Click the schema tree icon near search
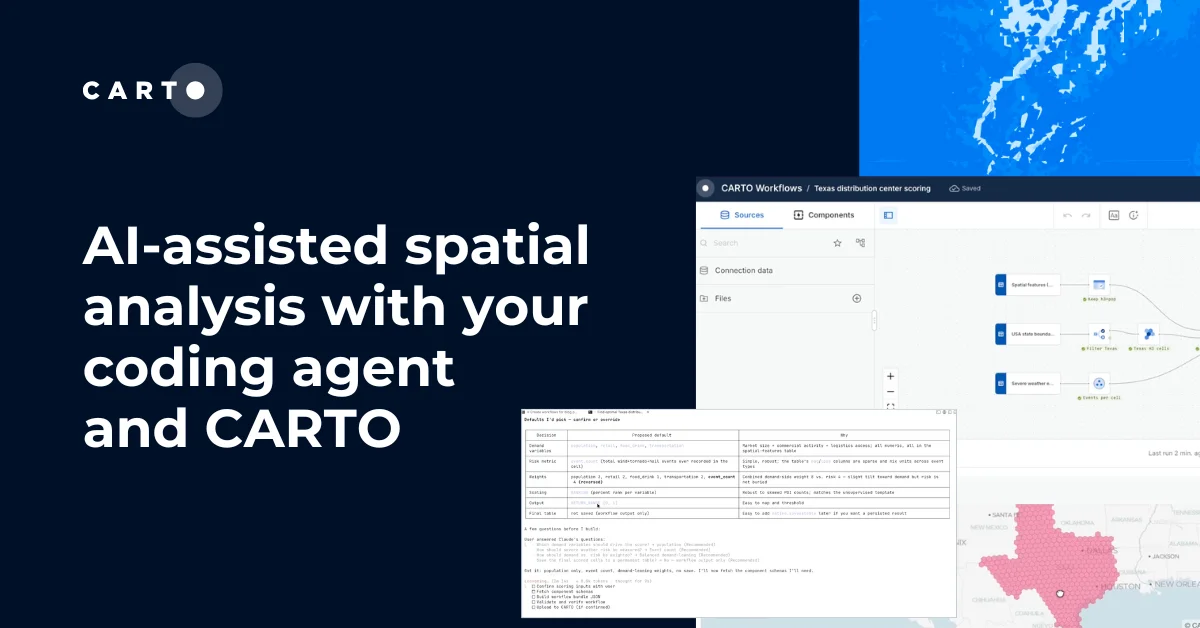This screenshot has width=1200, height=628. click(x=860, y=243)
